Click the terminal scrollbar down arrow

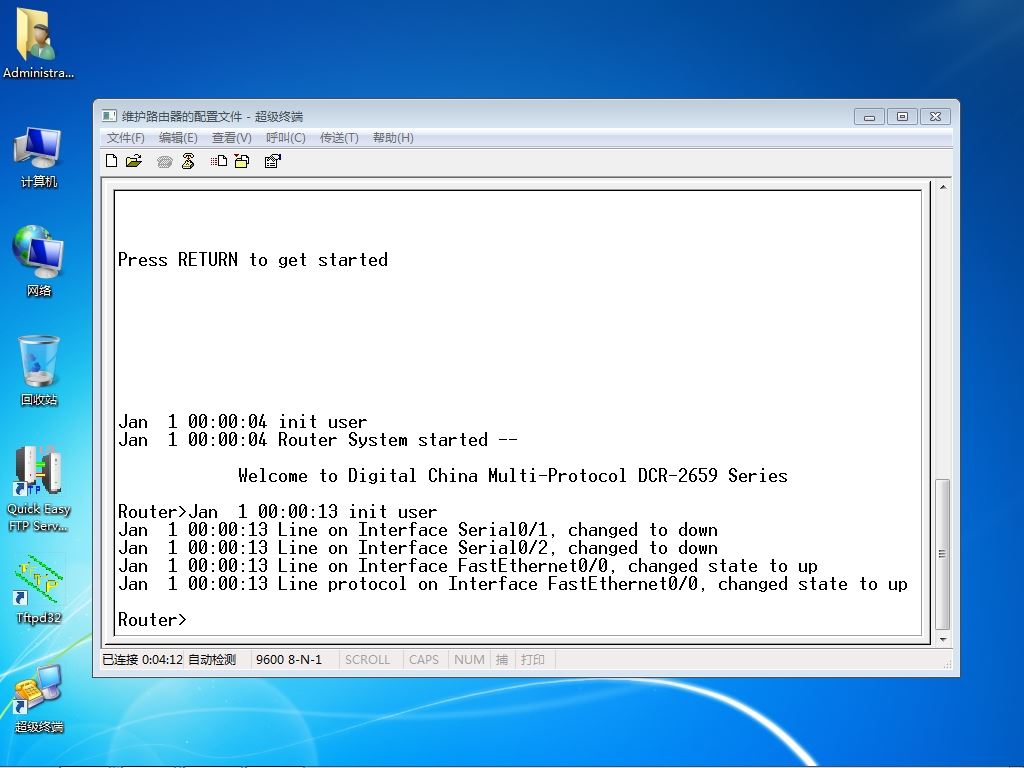[943, 639]
